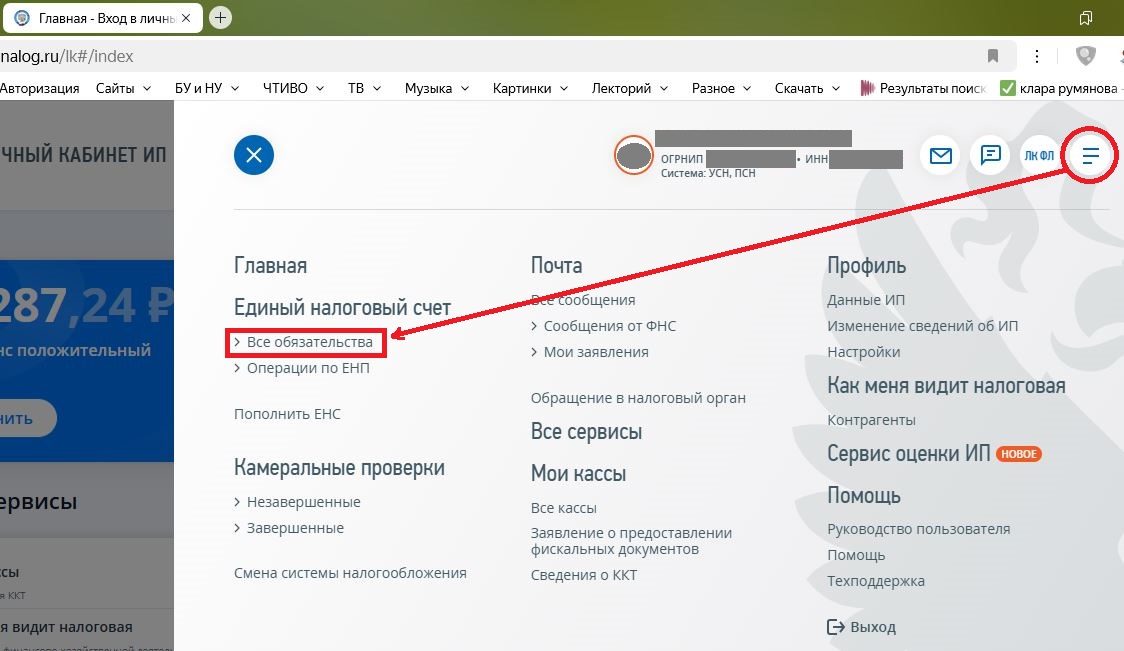Viewport: 1124px width, 651px height.
Task: Open Руководство пользователя link
Action: pos(919,529)
